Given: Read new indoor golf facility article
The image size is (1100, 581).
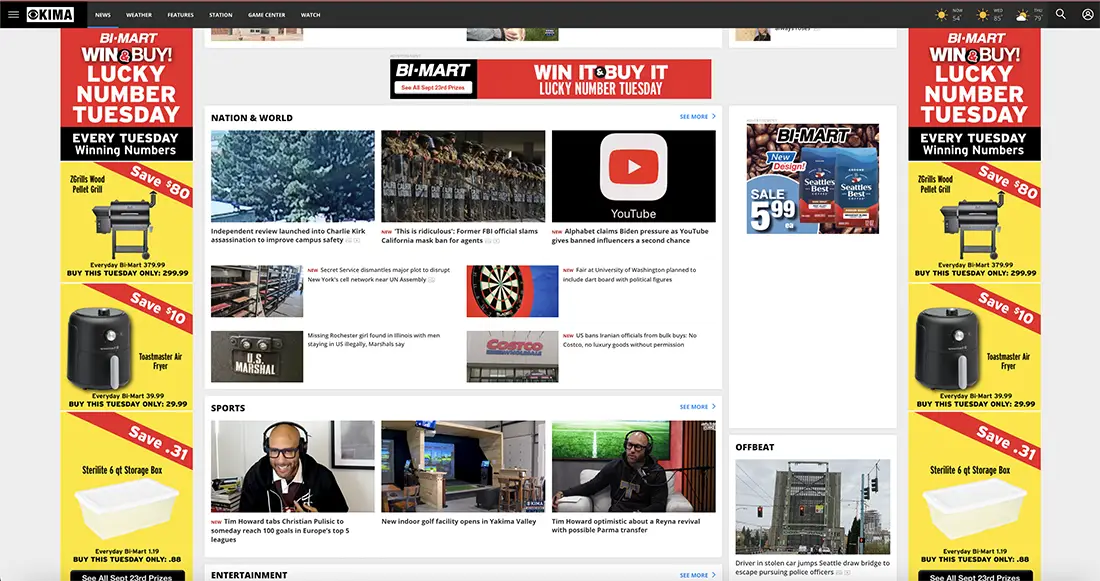Looking at the screenshot, I should tap(459, 521).
